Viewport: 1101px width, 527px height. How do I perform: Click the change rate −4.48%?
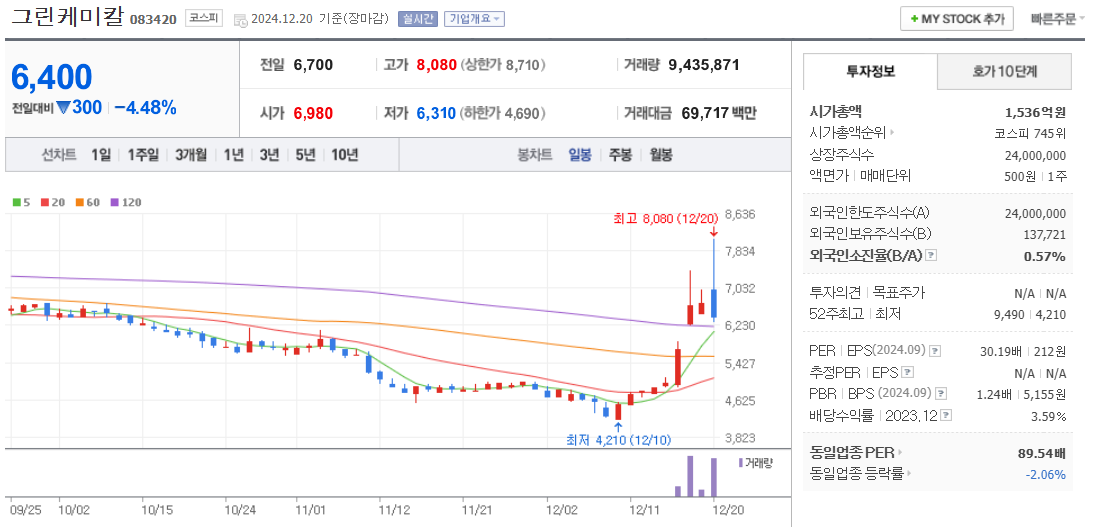(x=145, y=108)
